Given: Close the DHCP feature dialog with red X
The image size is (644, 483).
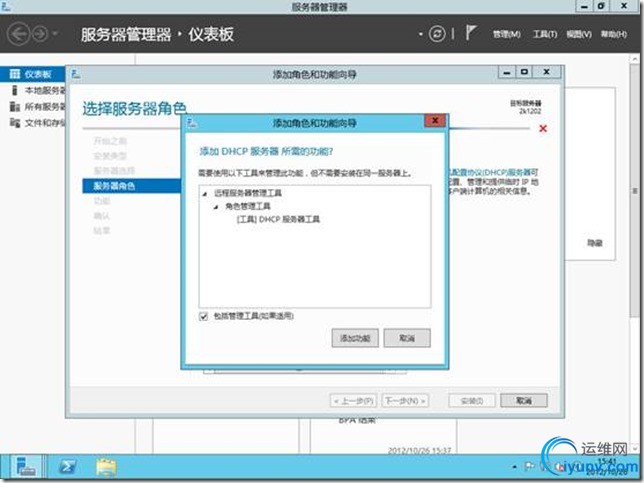Looking at the screenshot, I should (x=435, y=121).
